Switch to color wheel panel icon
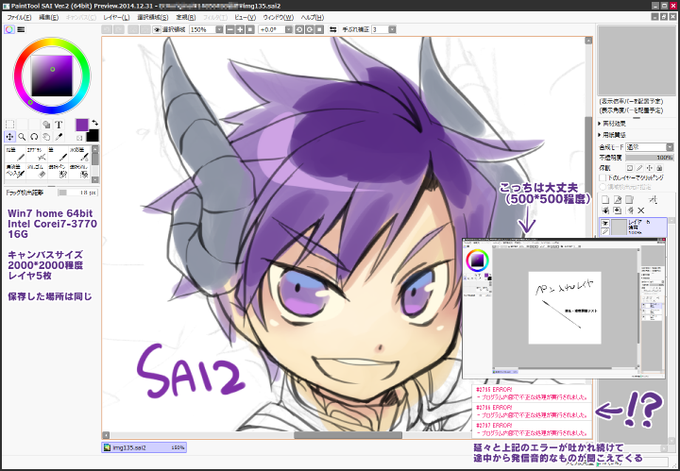680x471 pixels. pos(10,29)
